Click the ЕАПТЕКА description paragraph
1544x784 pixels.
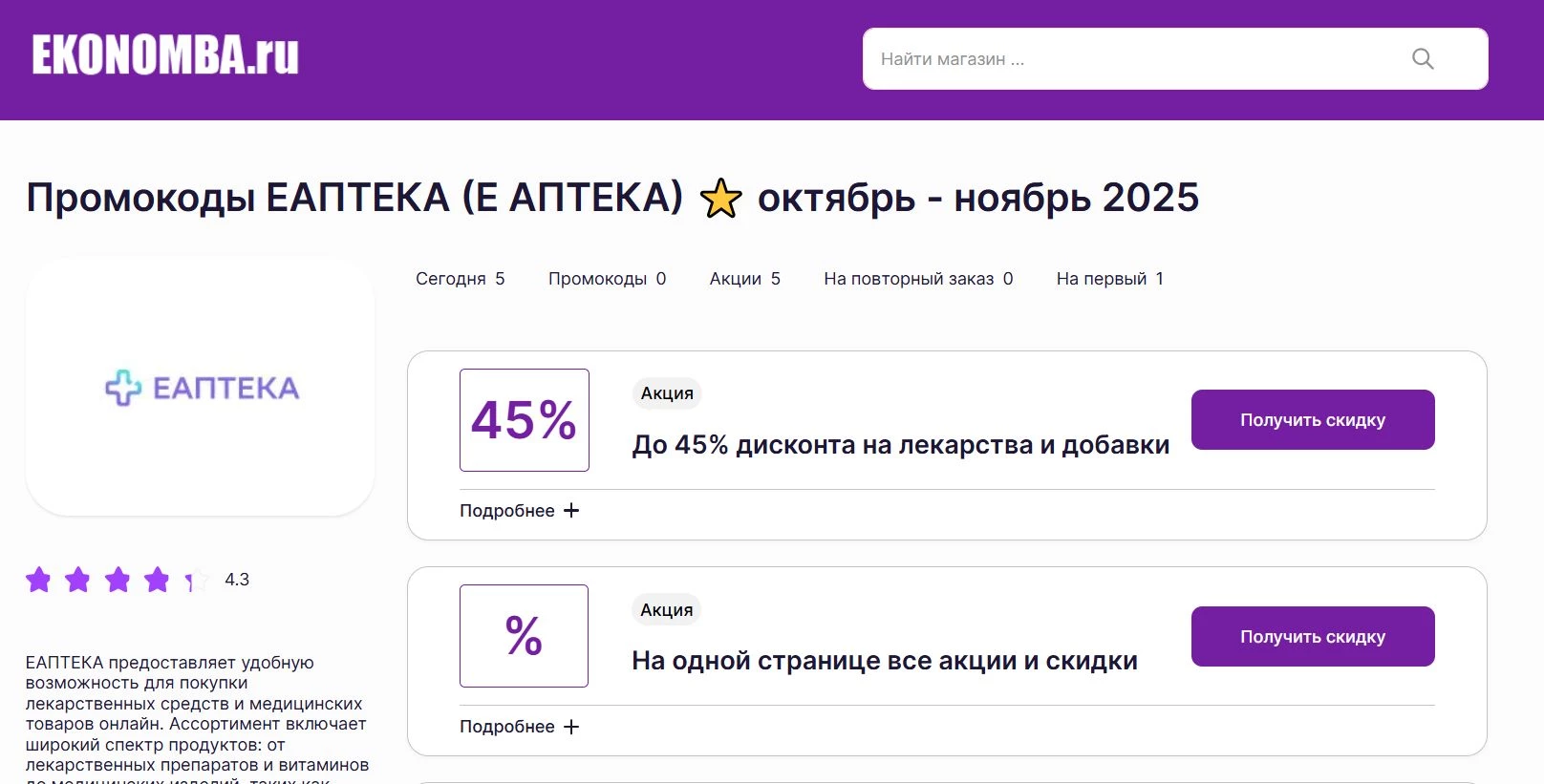(x=198, y=718)
